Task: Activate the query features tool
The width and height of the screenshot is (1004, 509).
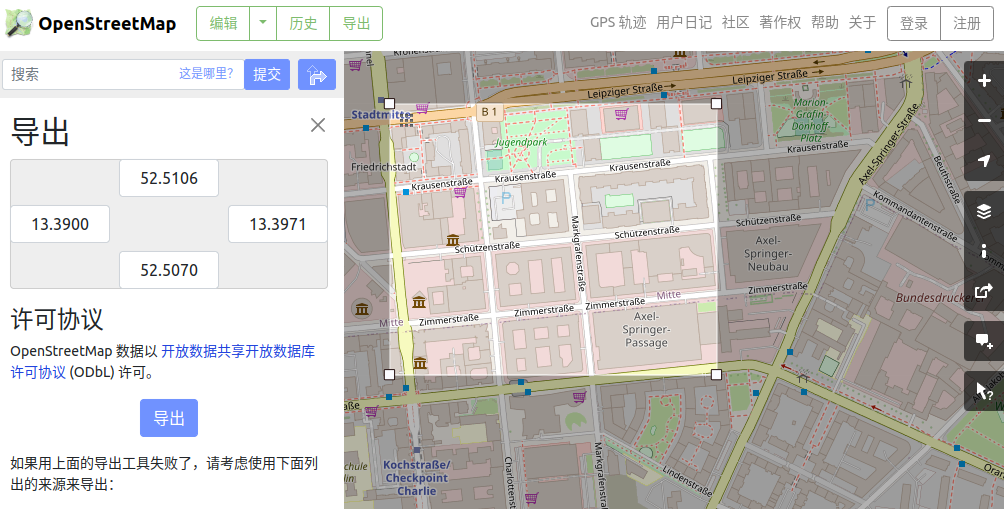Action: [x=984, y=391]
